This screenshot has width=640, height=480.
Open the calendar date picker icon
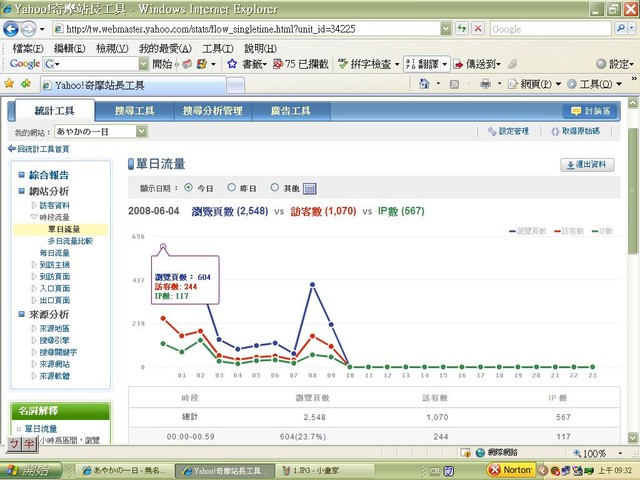[x=310, y=189]
